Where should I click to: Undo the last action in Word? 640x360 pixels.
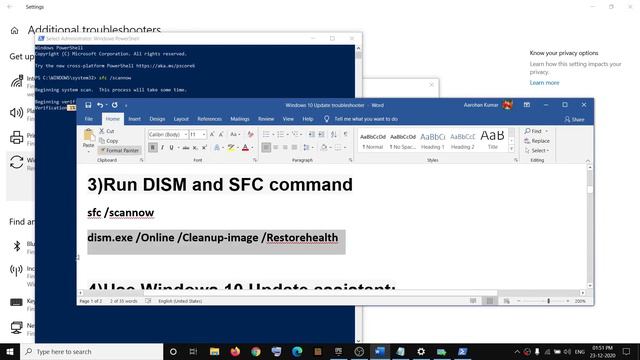coord(100,105)
